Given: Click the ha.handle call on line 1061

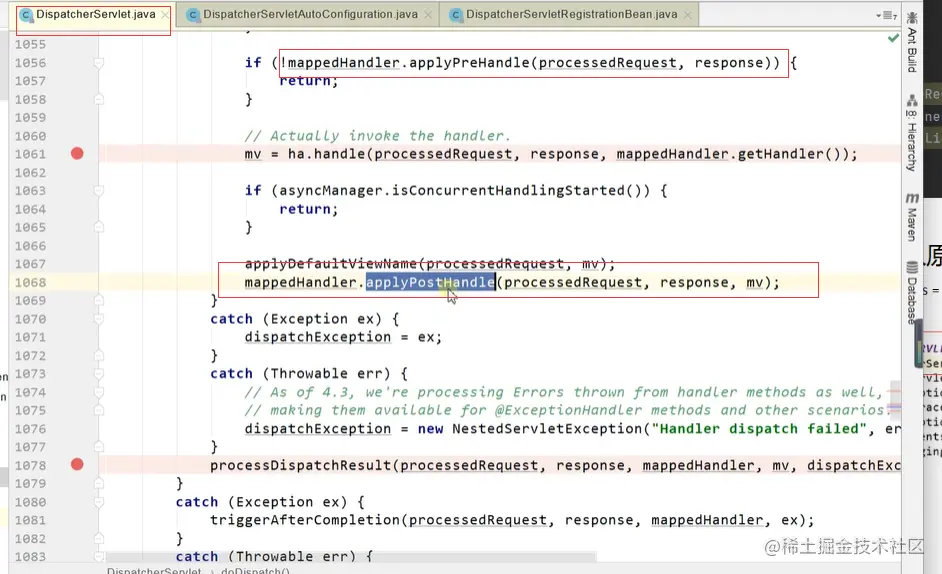Looking at the screenshot, I should 326,154.
